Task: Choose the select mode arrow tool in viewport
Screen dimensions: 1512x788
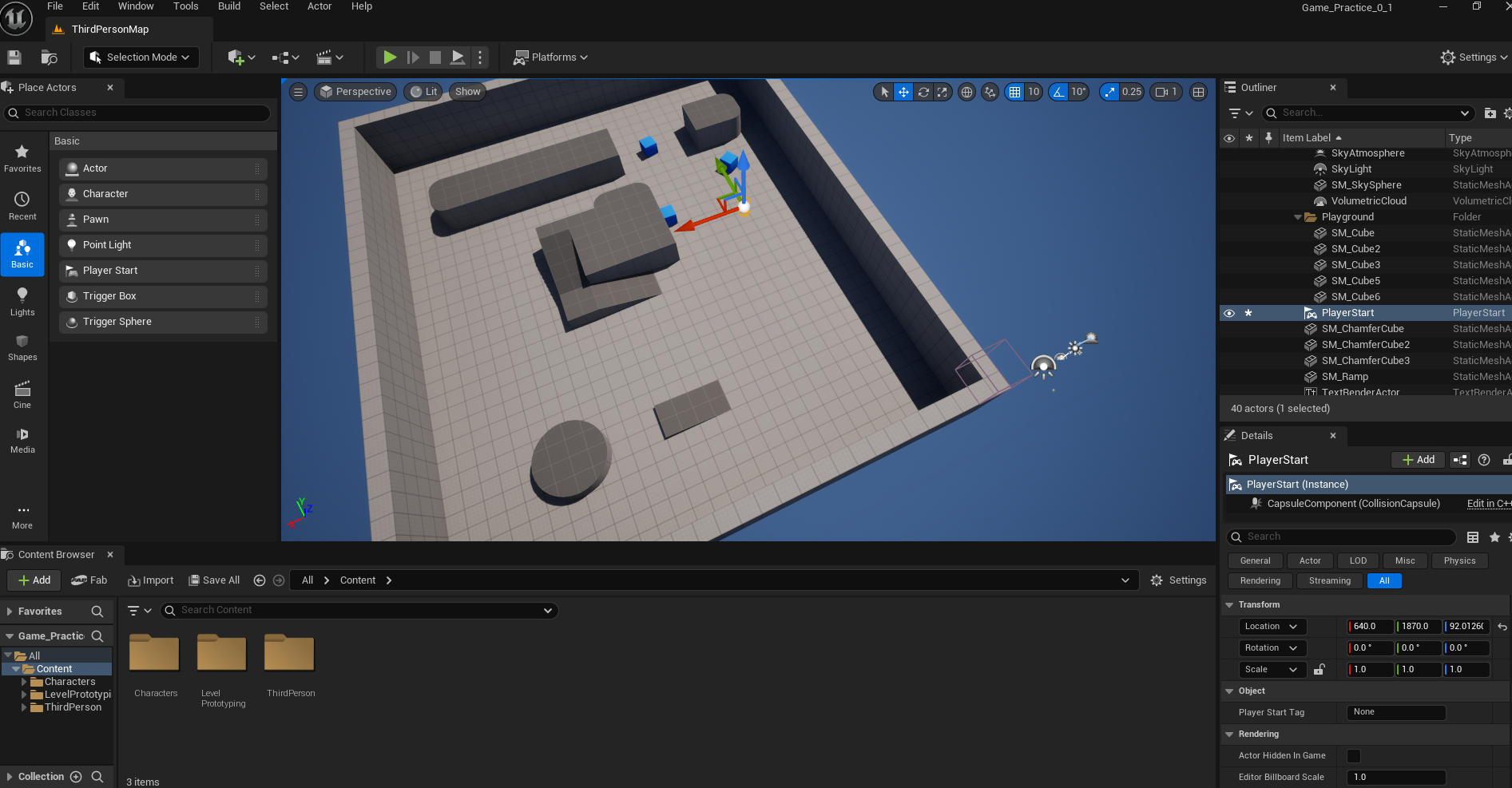Action: (884, 92)
